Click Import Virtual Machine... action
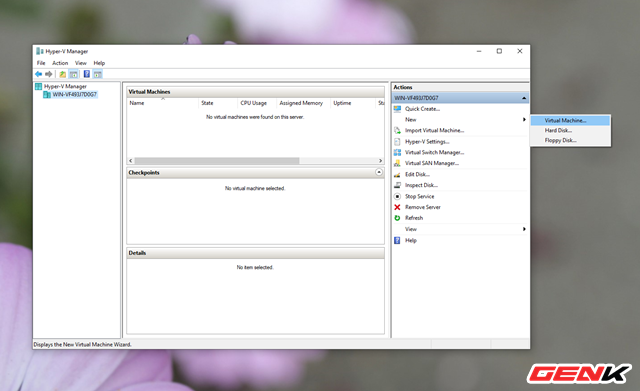Viewport: 640px width, 391px height. (x=435, y=130)
